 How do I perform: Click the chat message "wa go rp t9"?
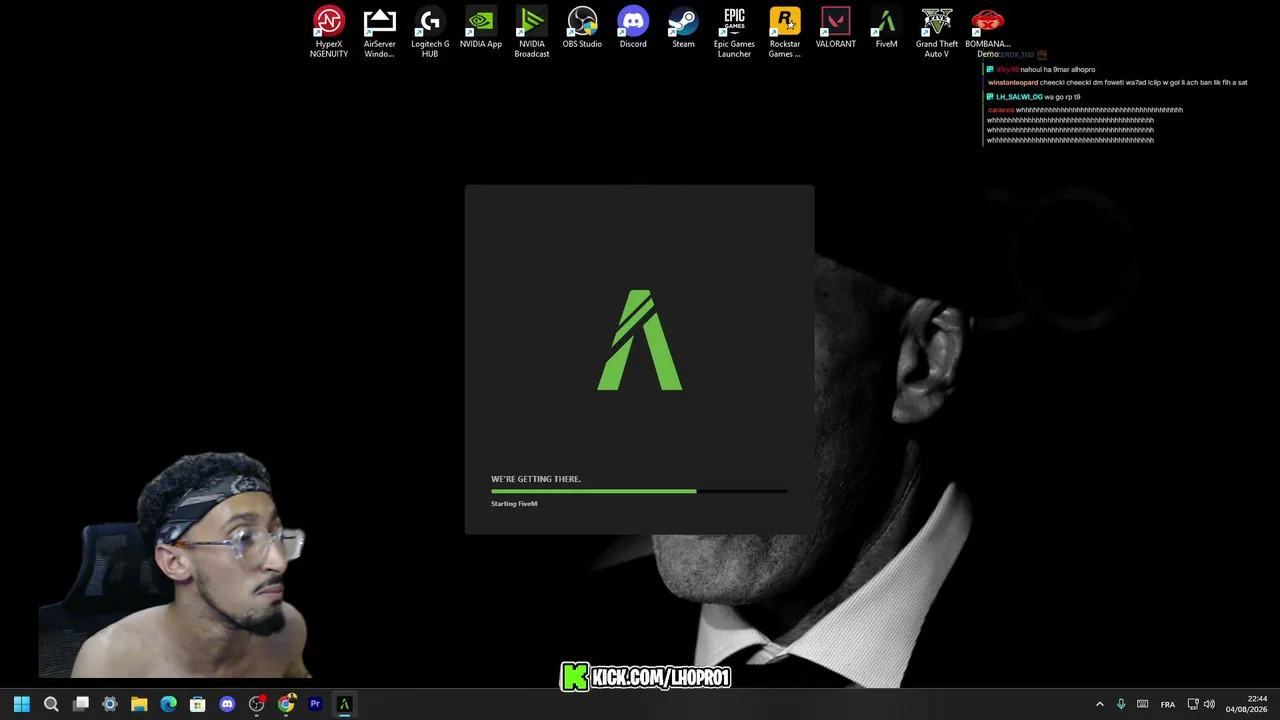point(1063,97)
